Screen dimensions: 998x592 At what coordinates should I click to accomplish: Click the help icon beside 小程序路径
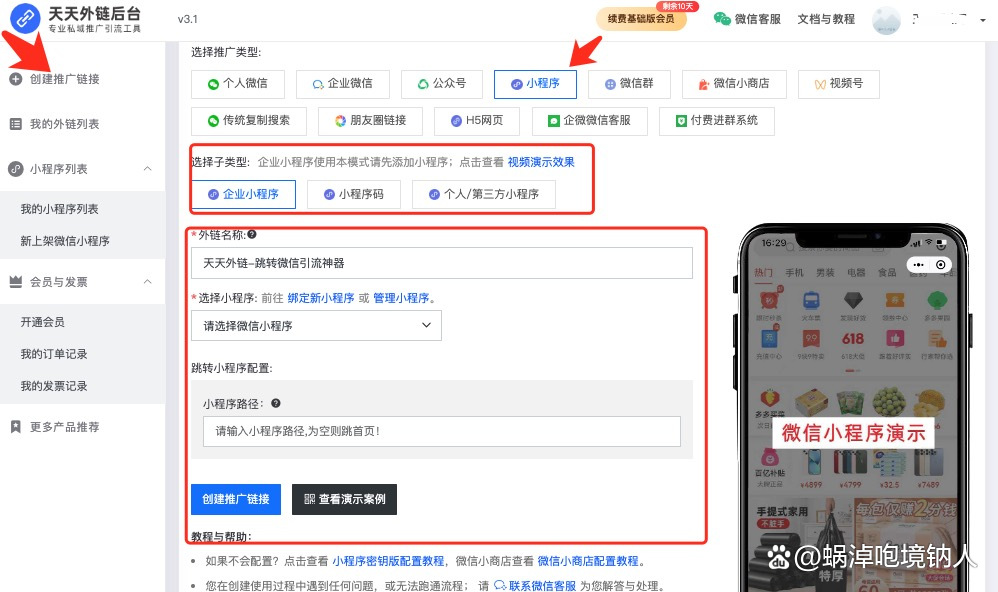[276, 403]
